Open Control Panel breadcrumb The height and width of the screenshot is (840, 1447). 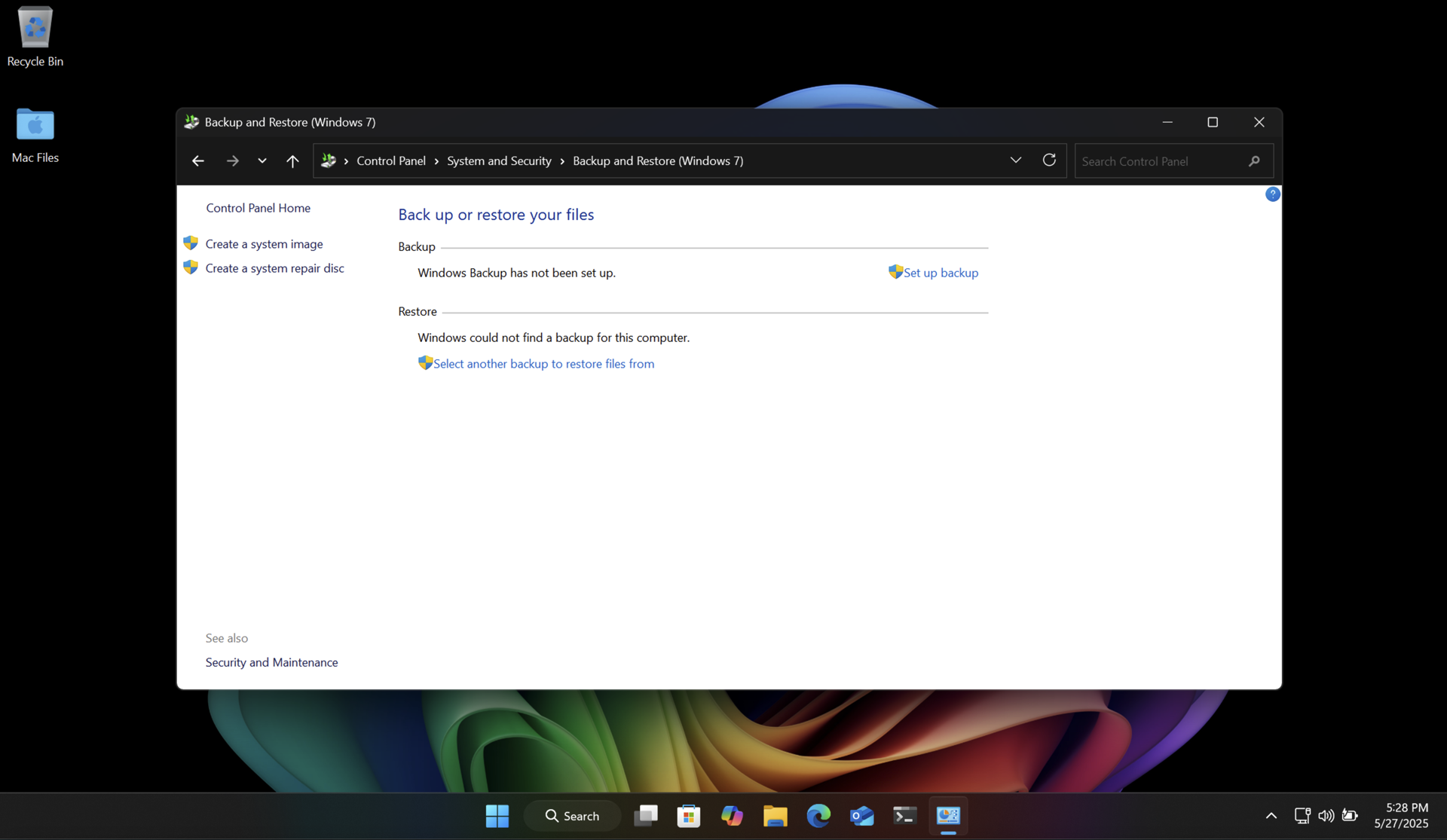coord(391,160)
